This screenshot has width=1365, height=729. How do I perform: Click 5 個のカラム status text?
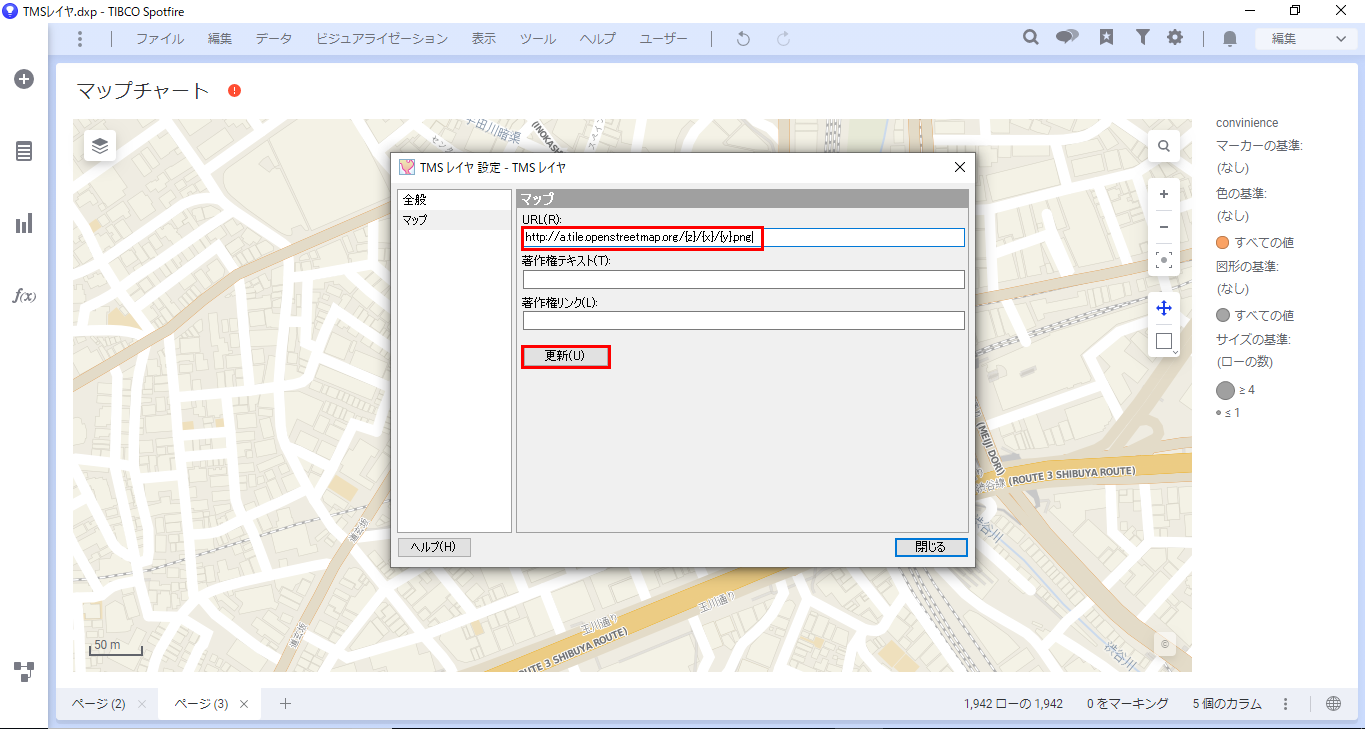tap(1227, 704)
